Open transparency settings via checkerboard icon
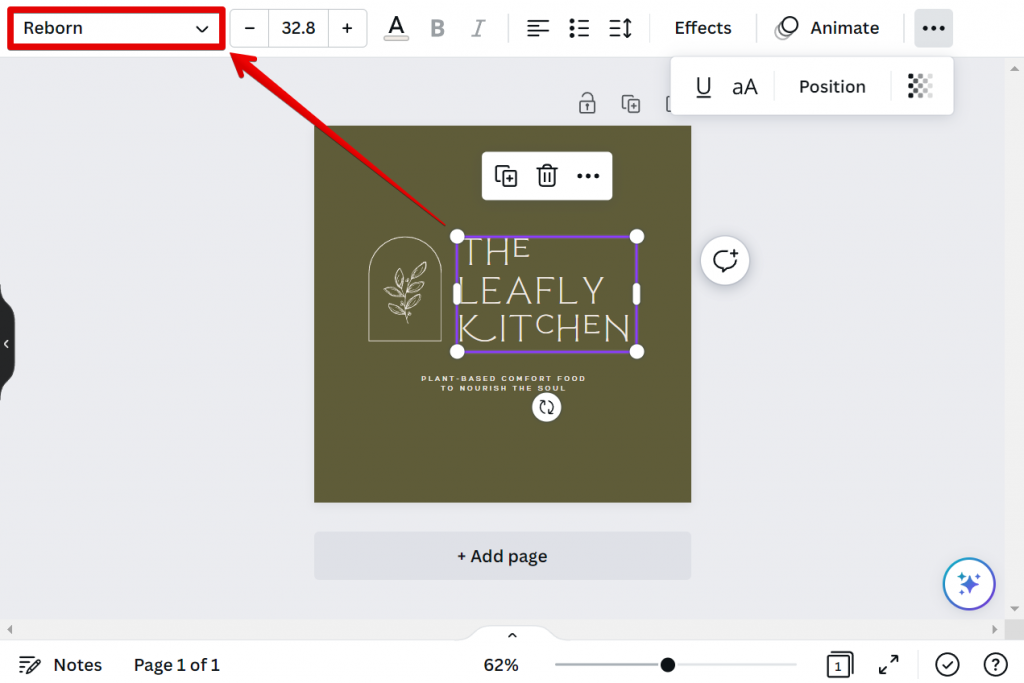Image resolution: width=1024 pixels, height=683 pixels. point(919,86)
